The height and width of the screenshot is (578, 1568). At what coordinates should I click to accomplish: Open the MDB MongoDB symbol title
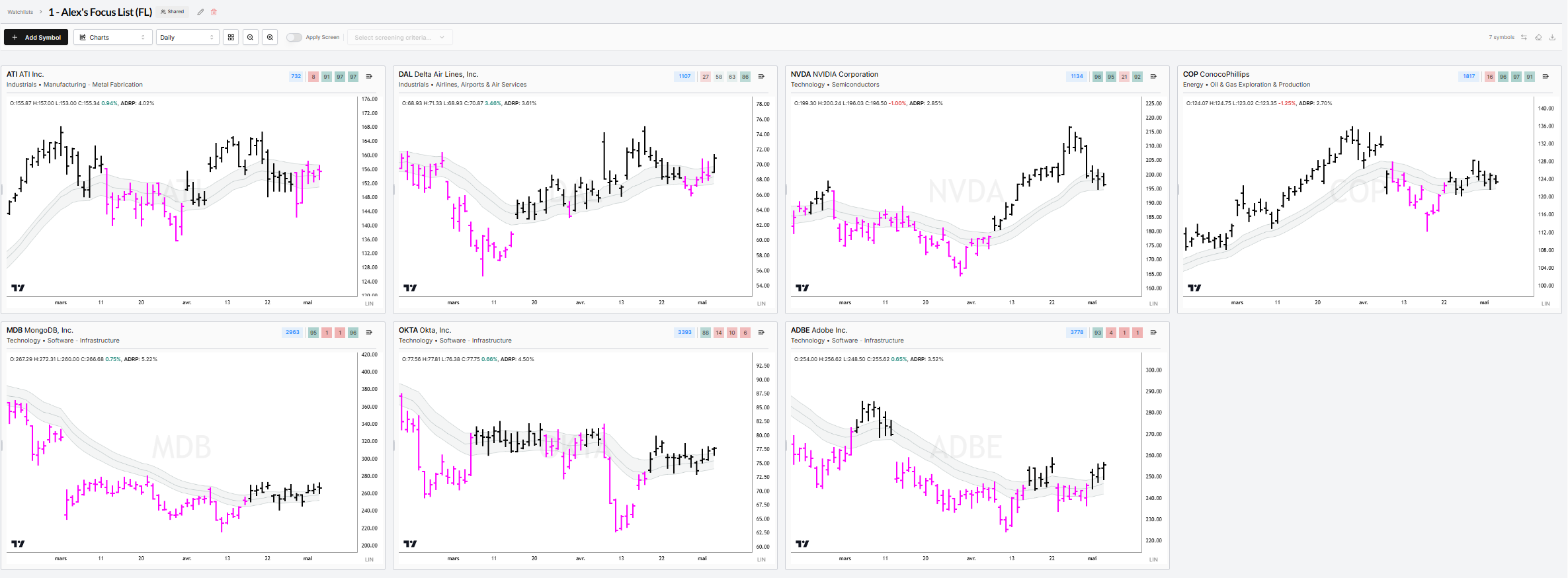point(40,330)
